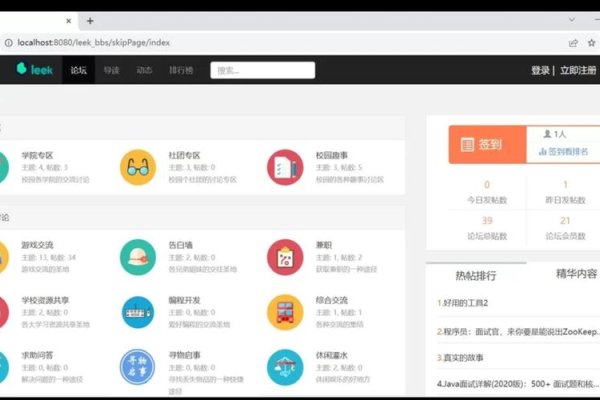Open the 求助问答 board title
600x400 pixels.
point(37,355)
